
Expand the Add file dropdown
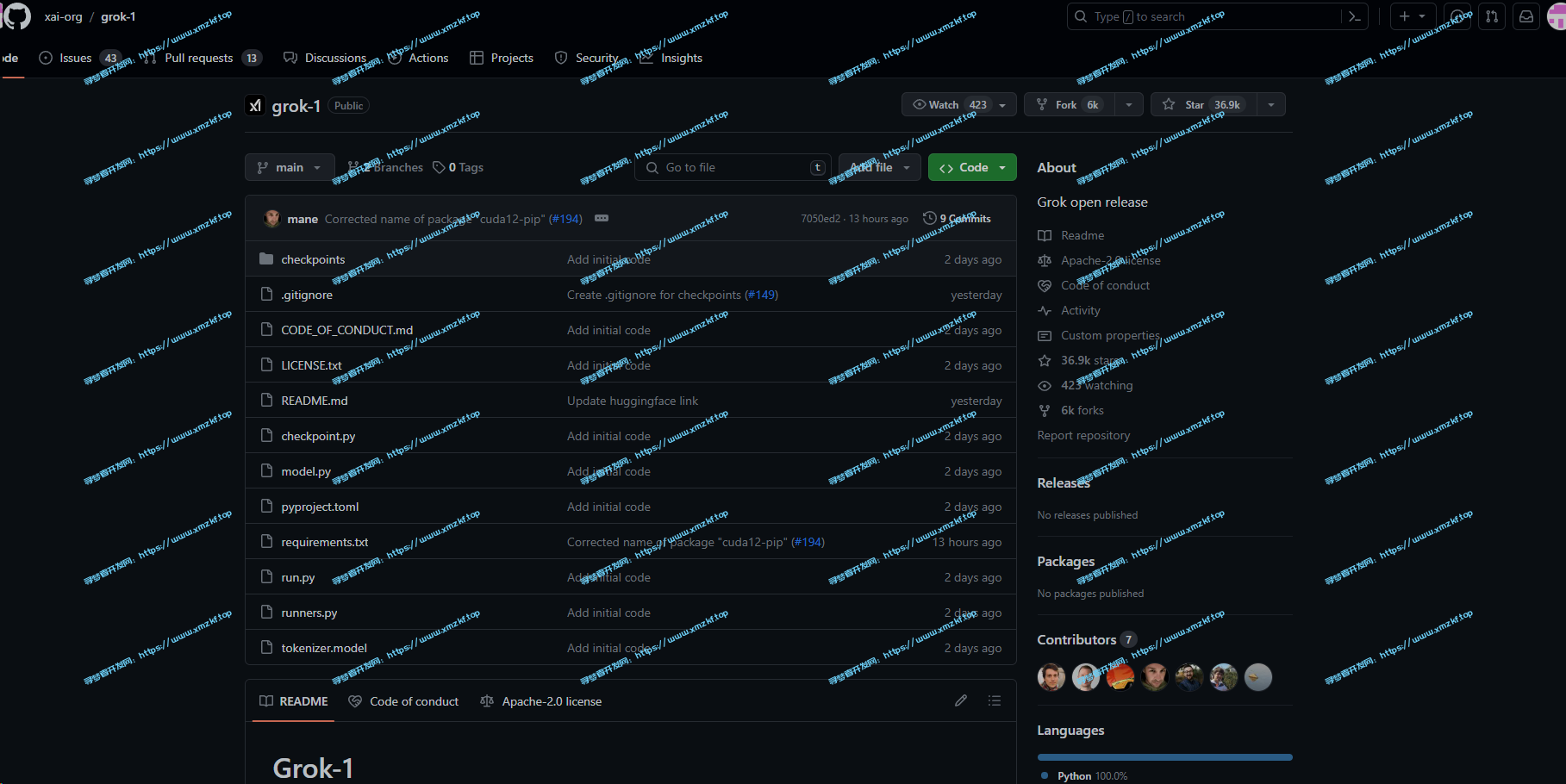coord(880,167)
